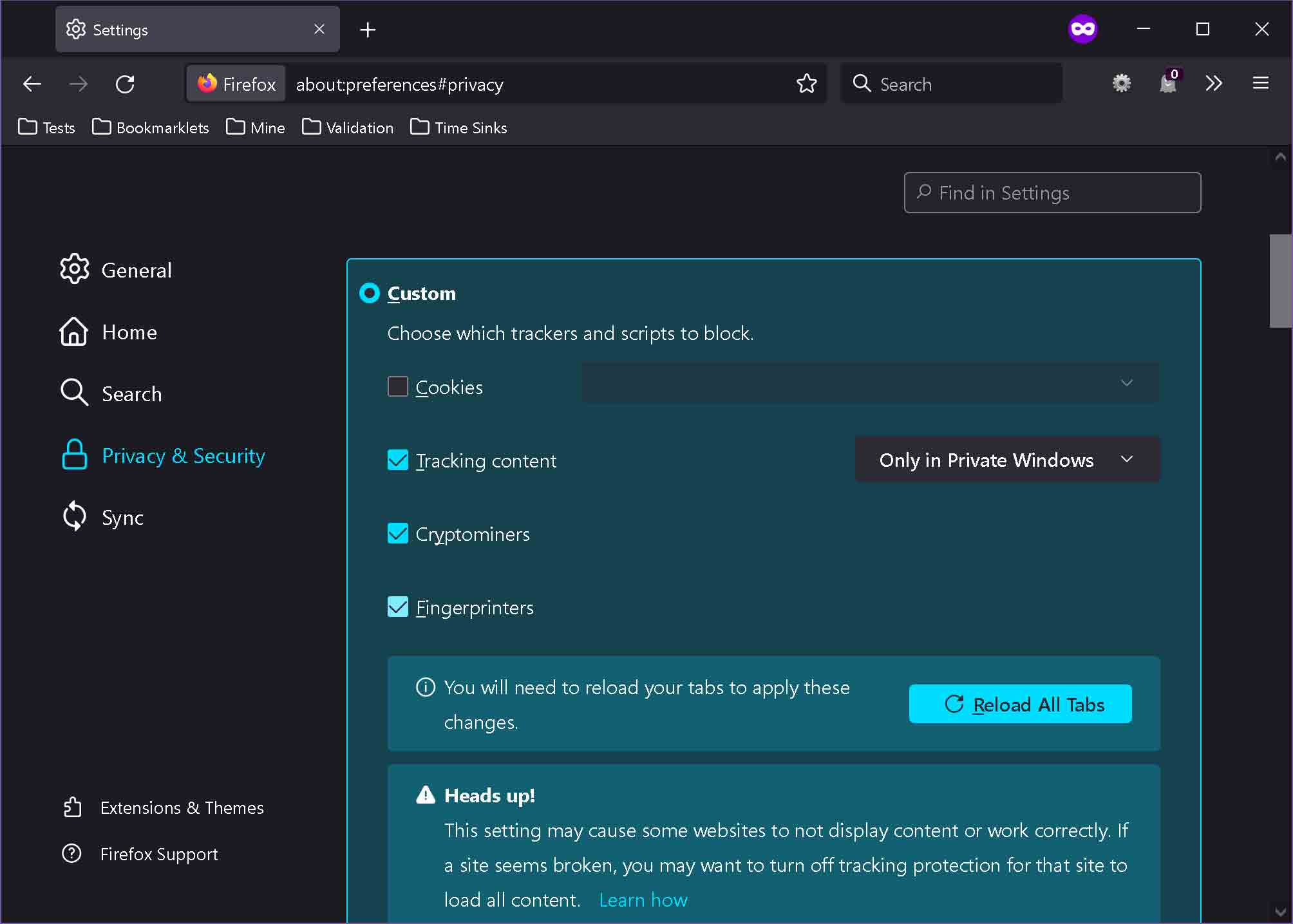Click the Extensions & Themes puzzle icon

[72, 807]
